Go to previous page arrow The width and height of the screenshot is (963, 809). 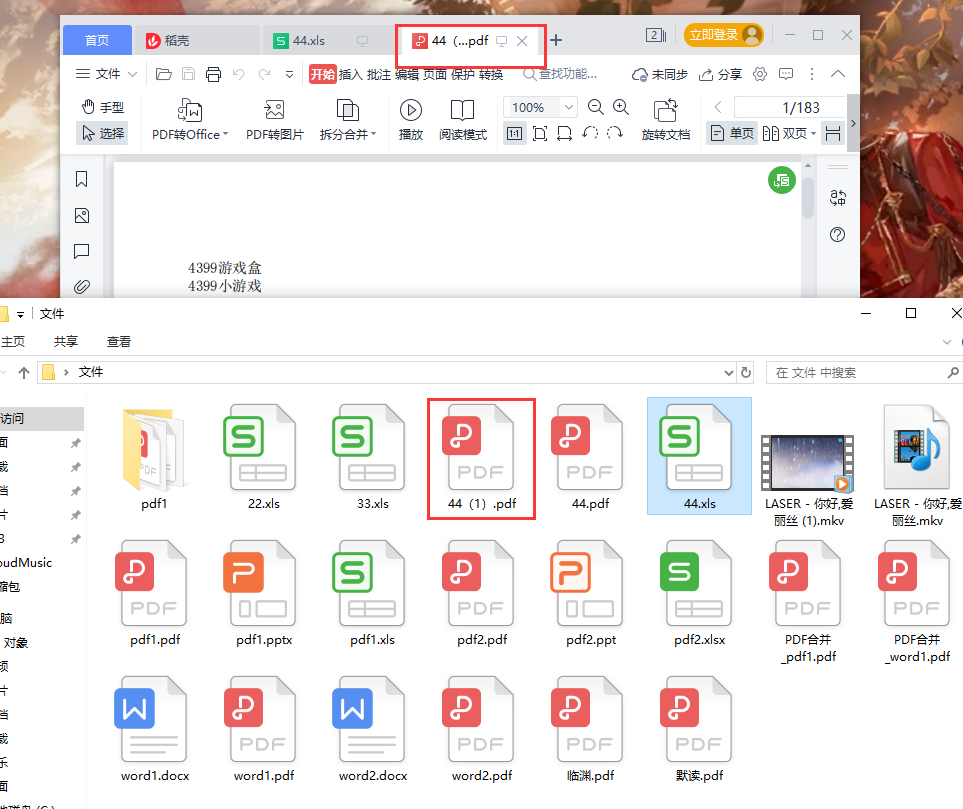[x=718, y=107]
